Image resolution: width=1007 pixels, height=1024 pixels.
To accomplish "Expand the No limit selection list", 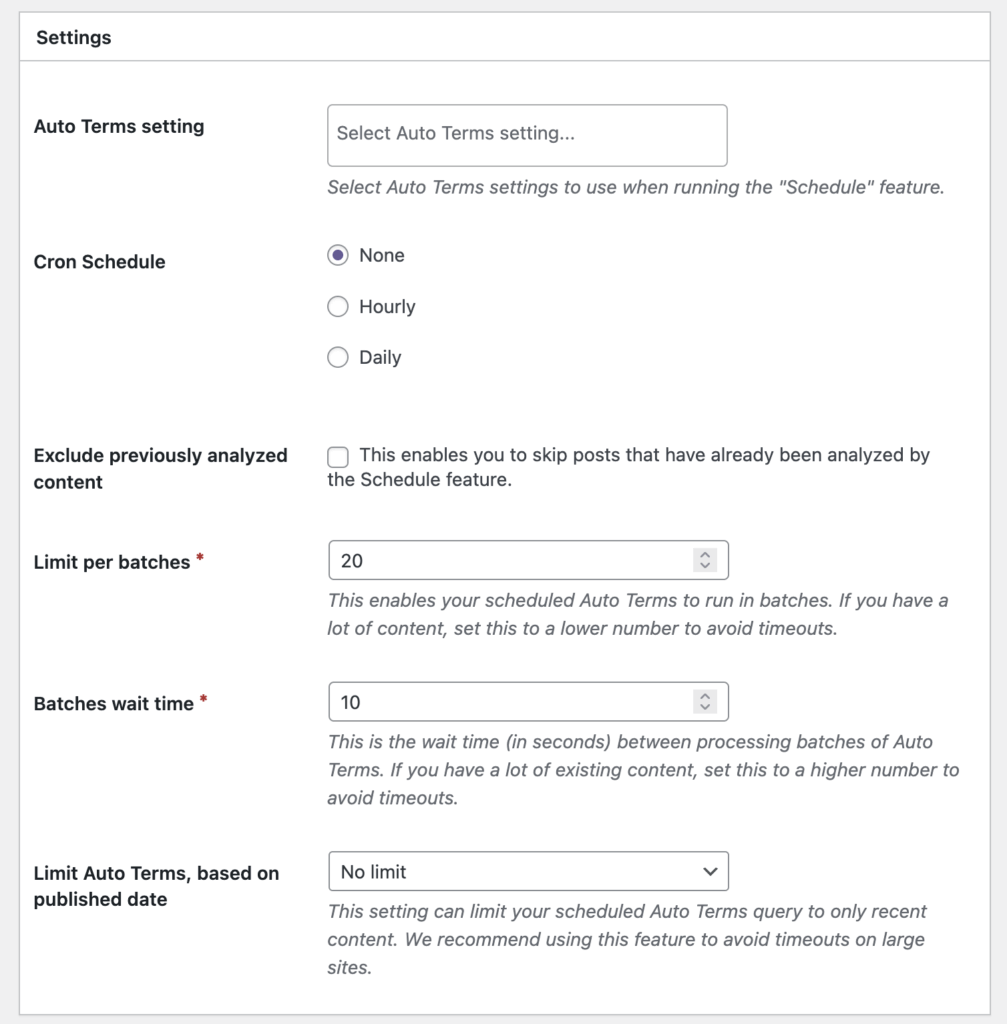I will coord(528,871).
